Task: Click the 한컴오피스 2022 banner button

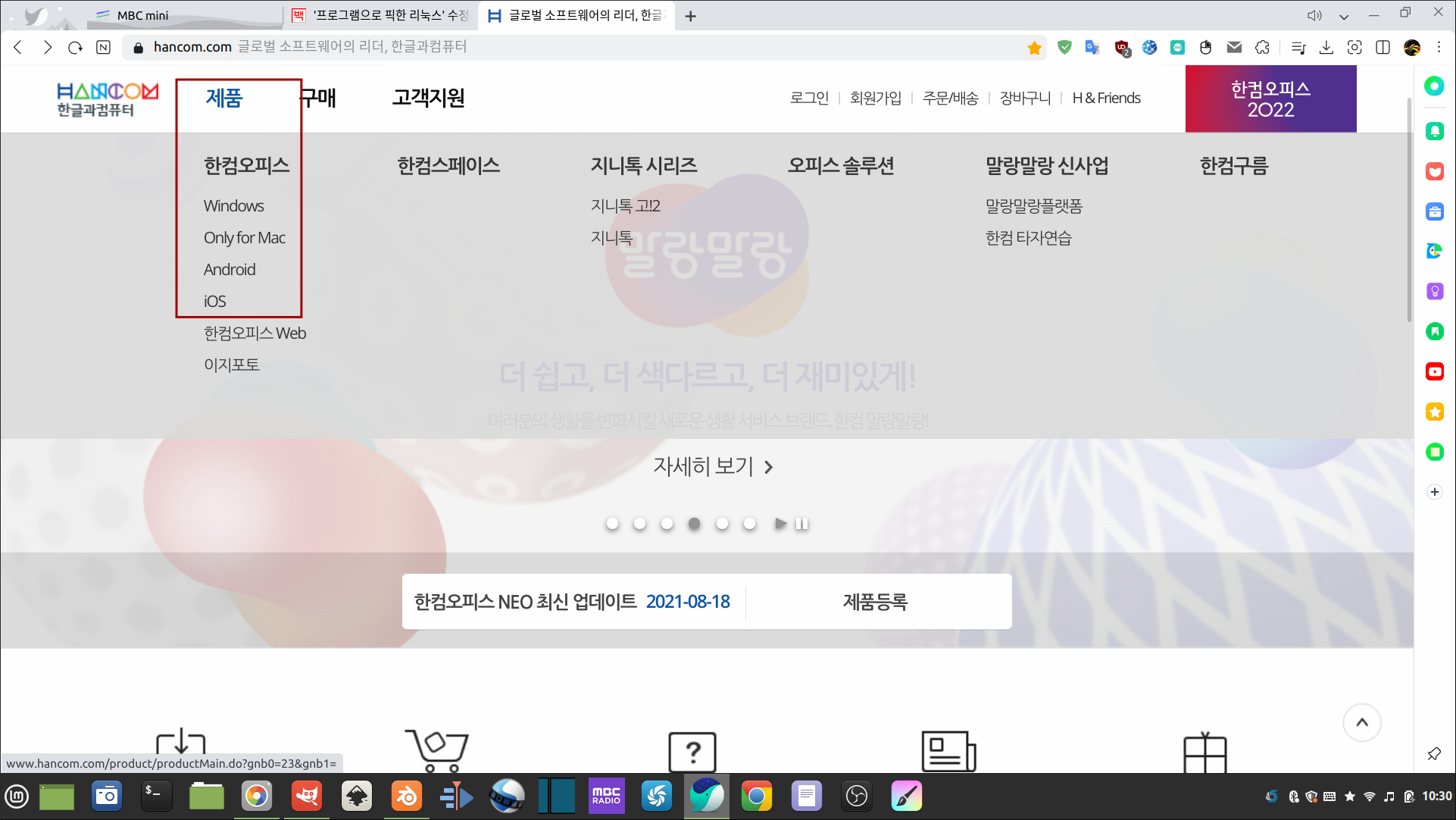Action: [1270, 99]
